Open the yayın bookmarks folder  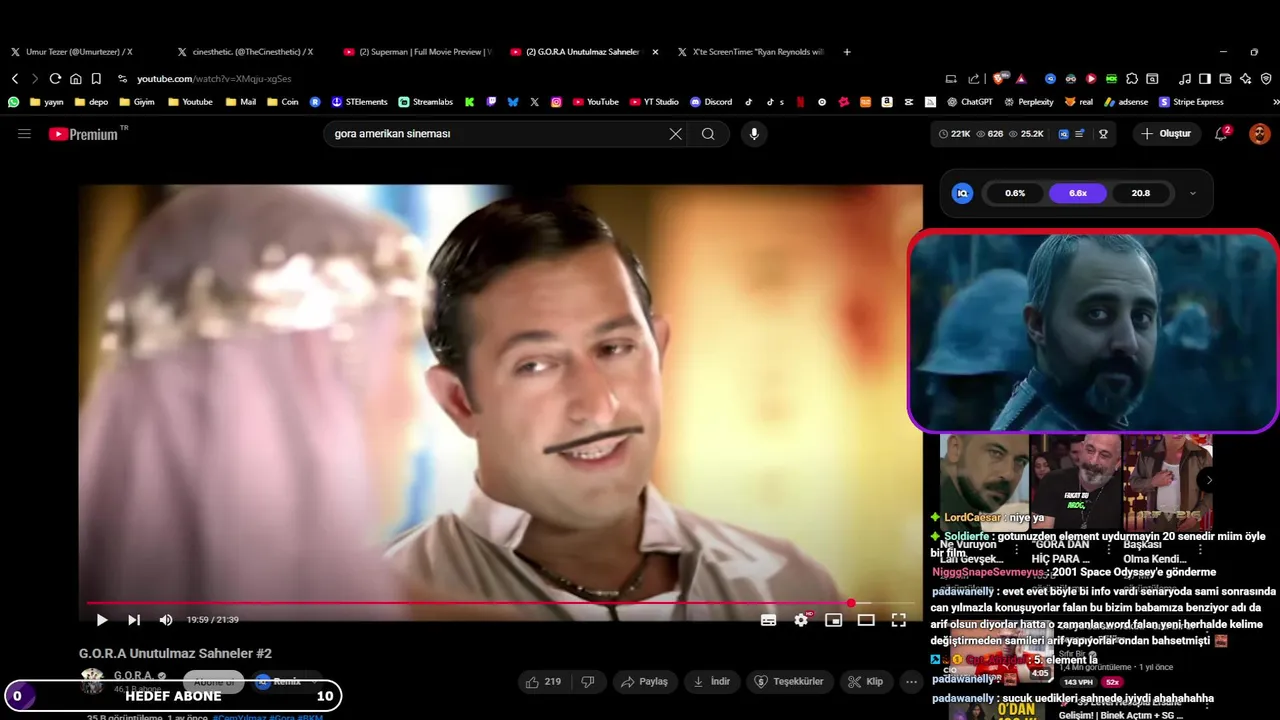[47, 102]
